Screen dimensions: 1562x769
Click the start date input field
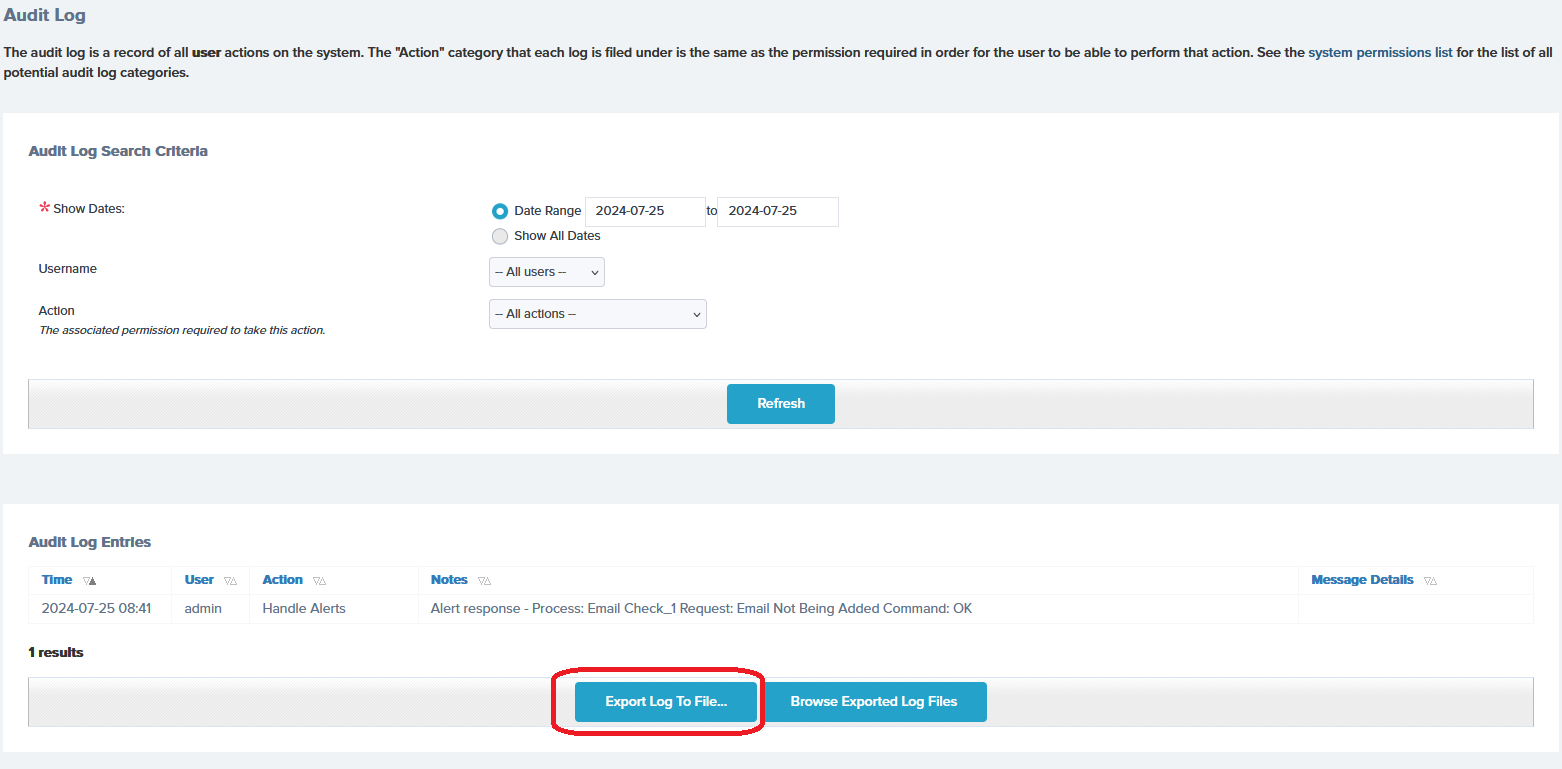point(644,211)
